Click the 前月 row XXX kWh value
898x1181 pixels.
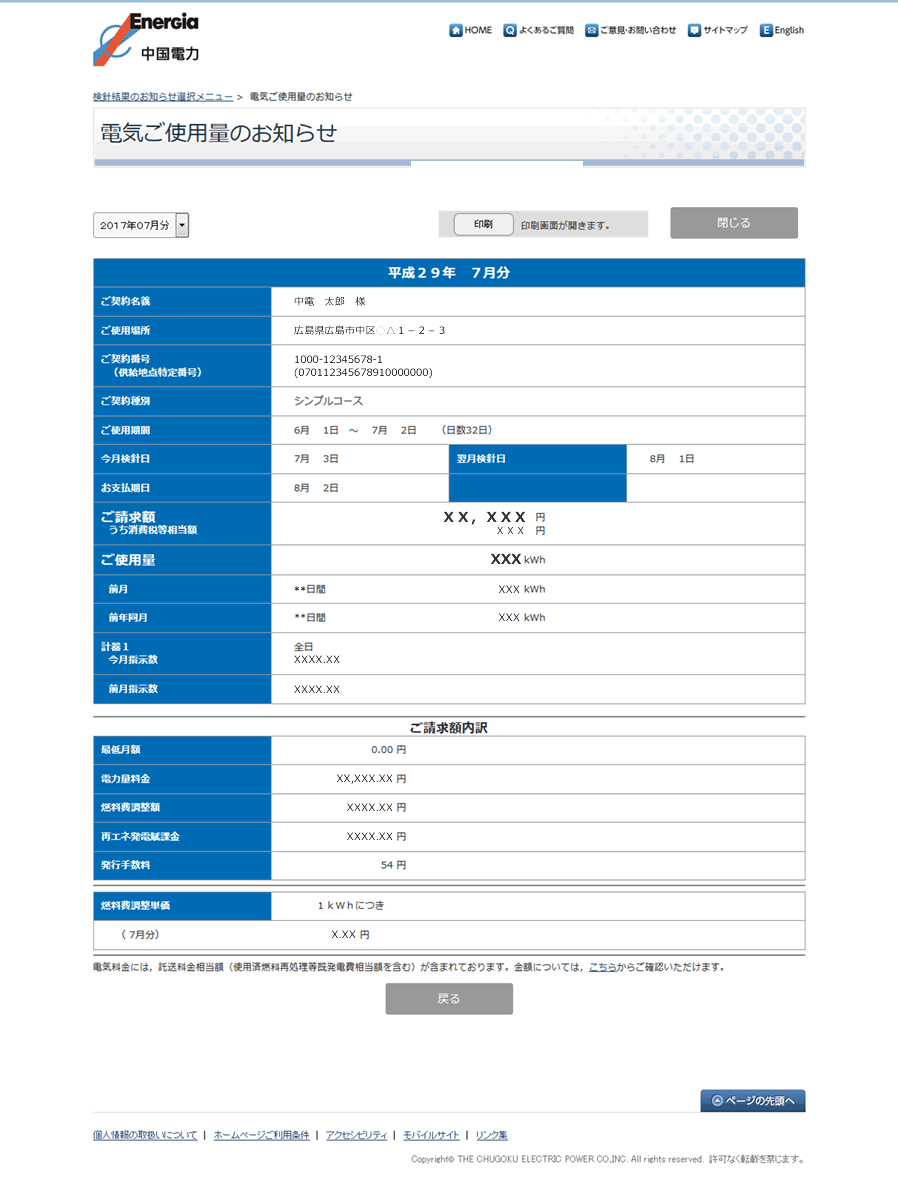point(521,589)
